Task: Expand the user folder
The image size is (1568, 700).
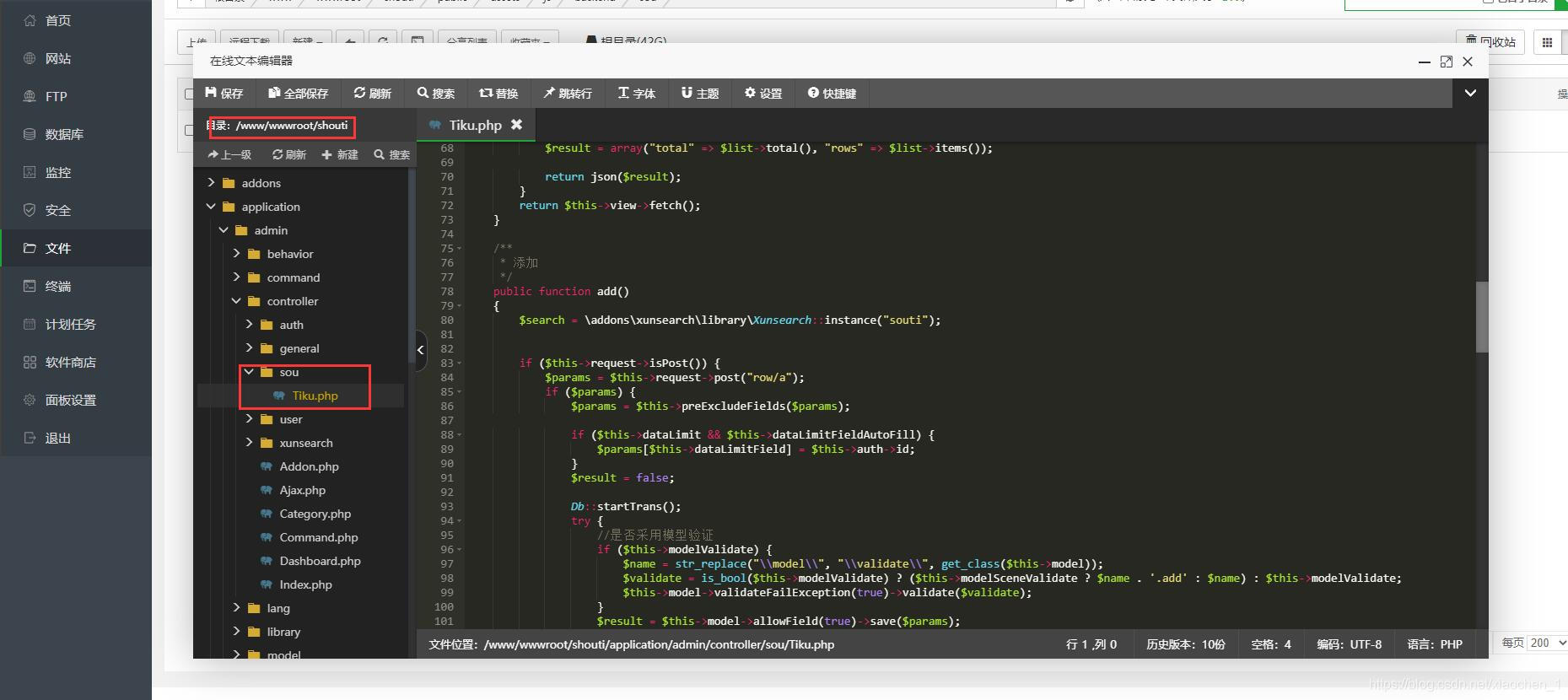Action: [x=249, y=419]
